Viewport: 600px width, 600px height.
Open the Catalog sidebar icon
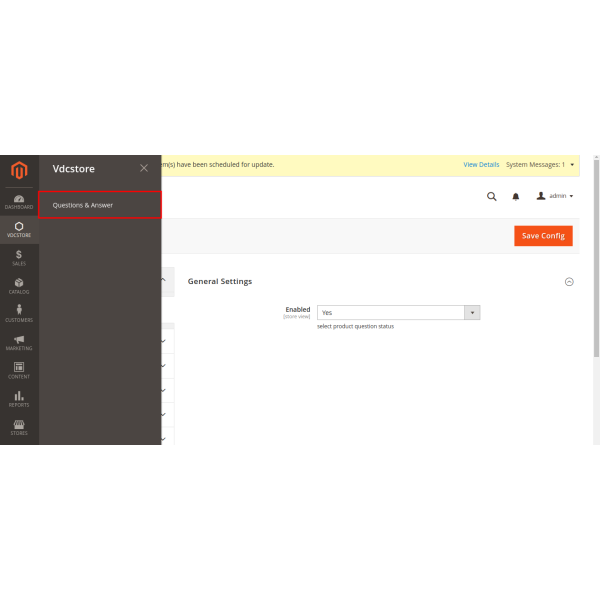point(19,286)
